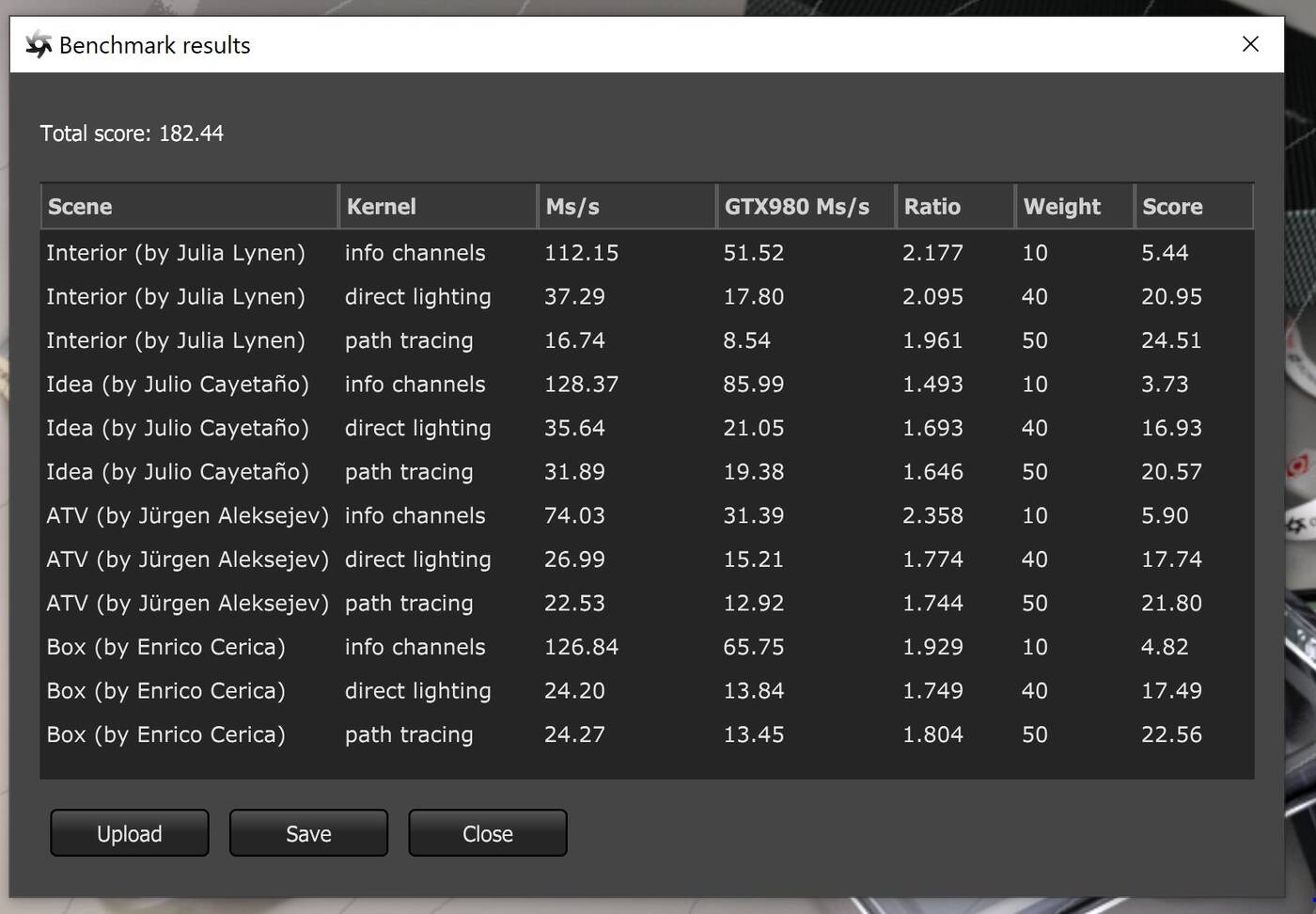Sort table by Score column header

pyautogui.click(x=1193, y=207)
